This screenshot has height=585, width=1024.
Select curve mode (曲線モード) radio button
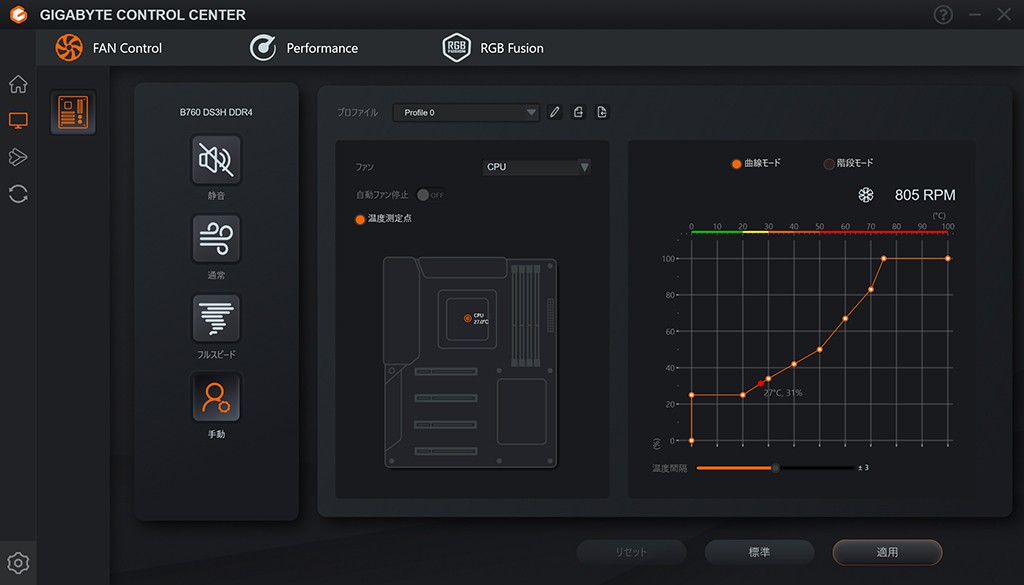click(x=737, y=164)
